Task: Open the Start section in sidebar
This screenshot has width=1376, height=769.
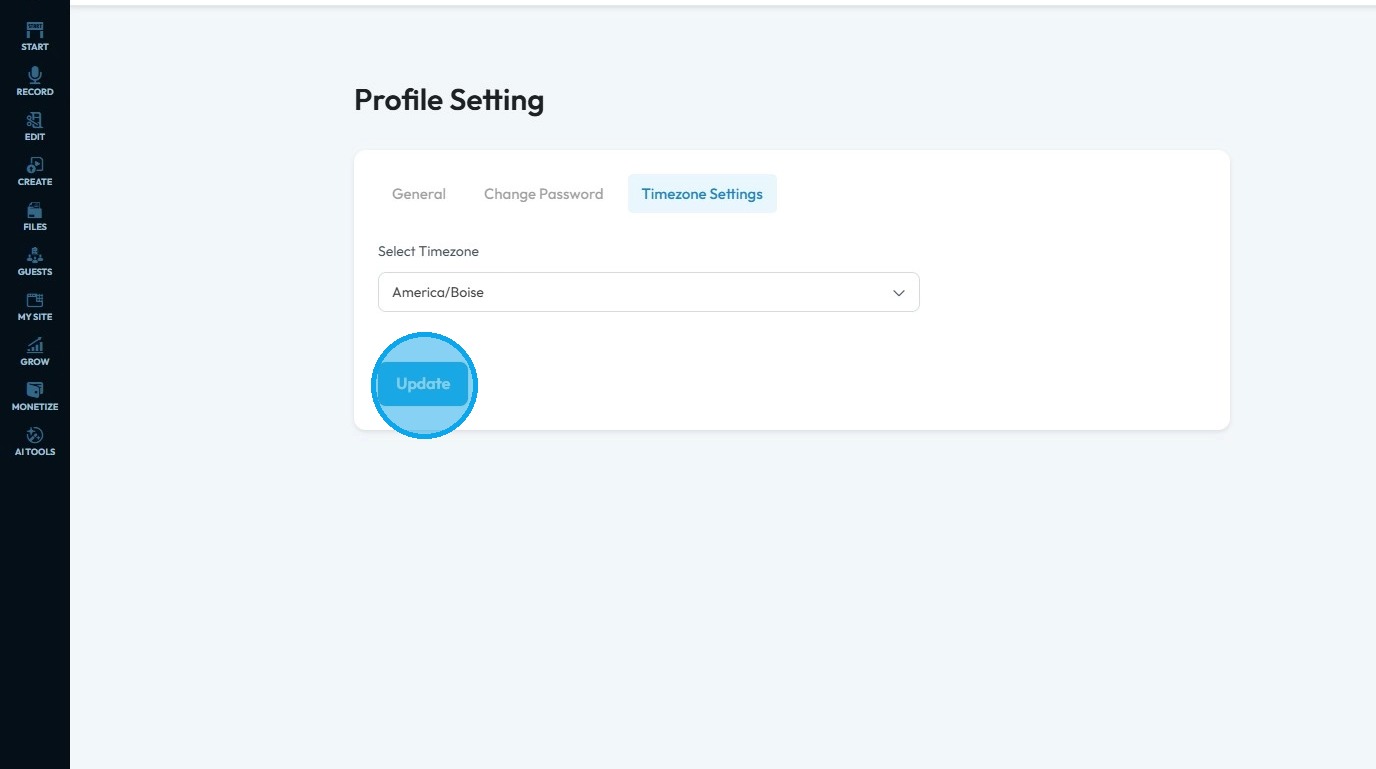Action: coord(35,36)
